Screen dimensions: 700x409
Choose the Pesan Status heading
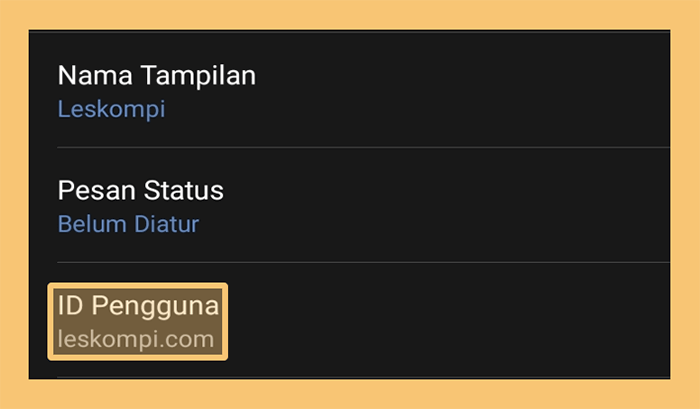point(141,190)
